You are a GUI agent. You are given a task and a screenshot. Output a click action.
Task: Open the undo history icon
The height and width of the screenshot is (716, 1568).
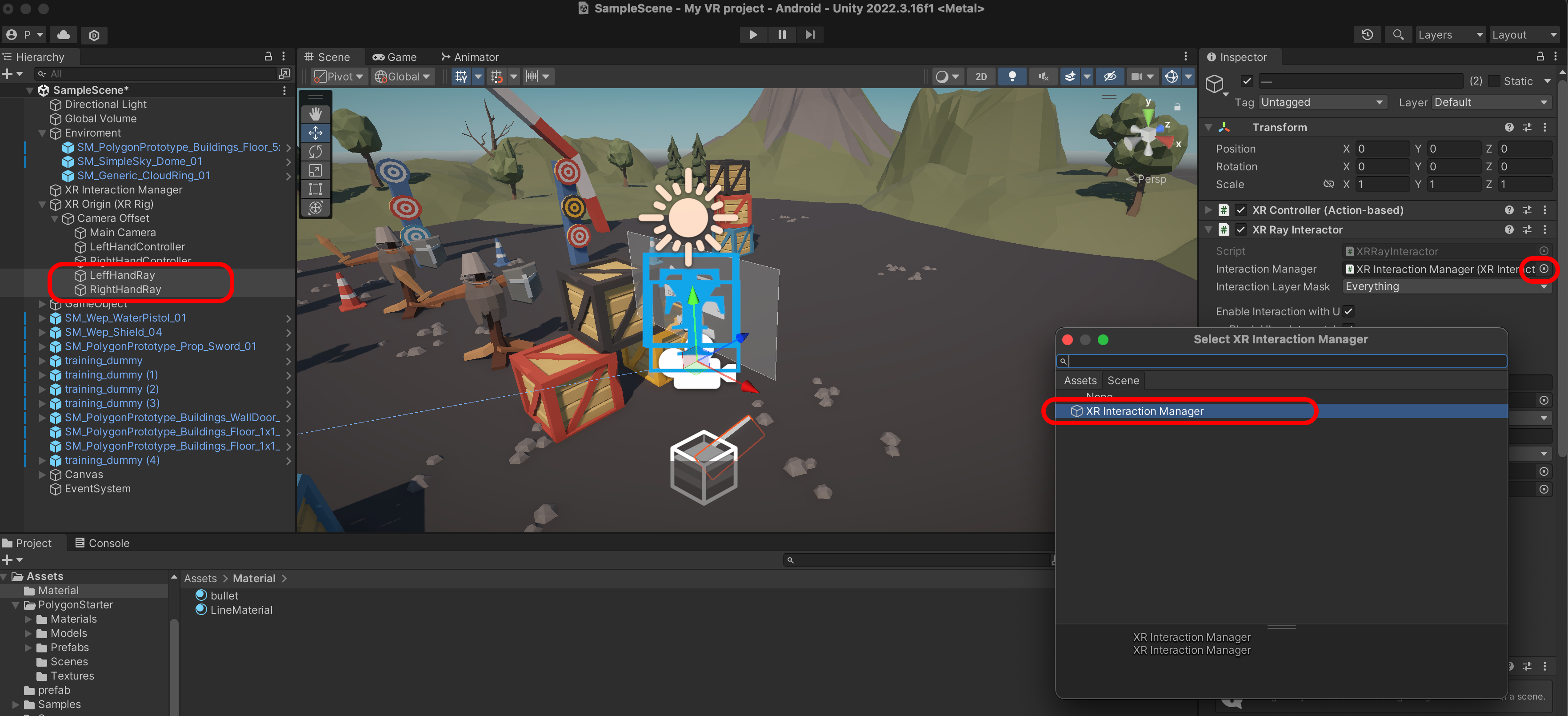[1367, 35]
